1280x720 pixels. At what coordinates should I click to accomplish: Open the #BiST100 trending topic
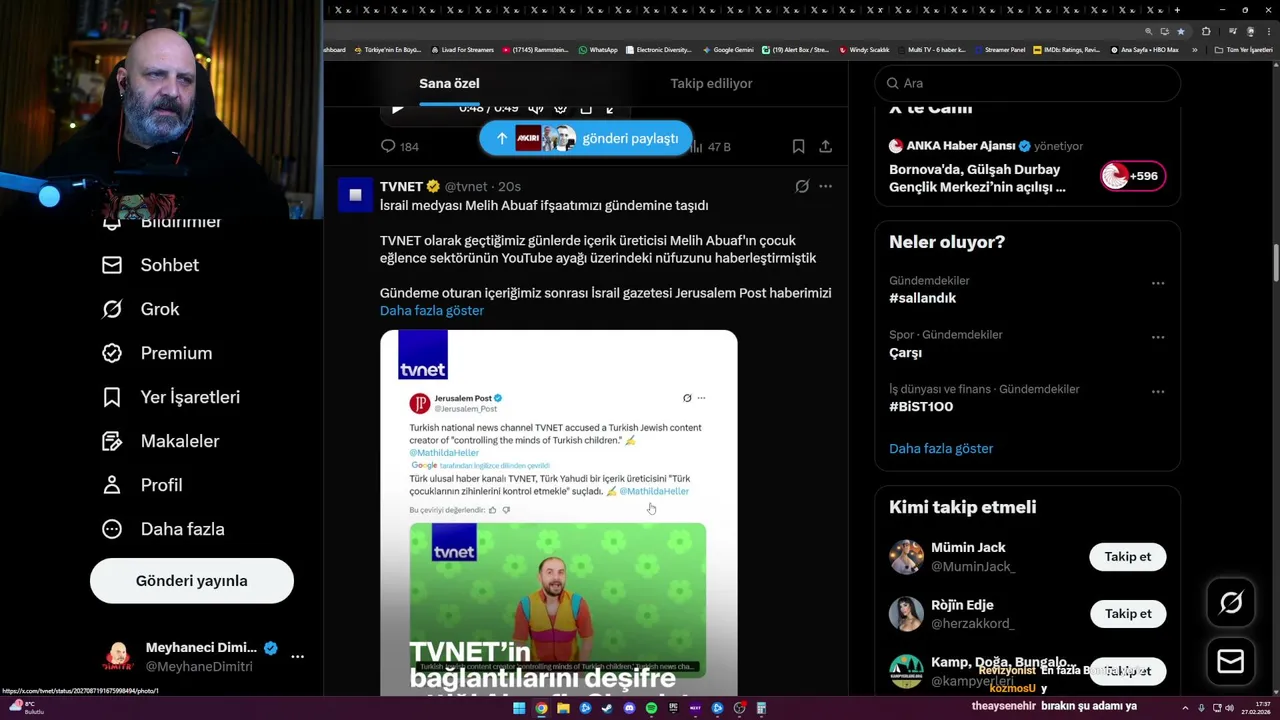pos(921,407)
